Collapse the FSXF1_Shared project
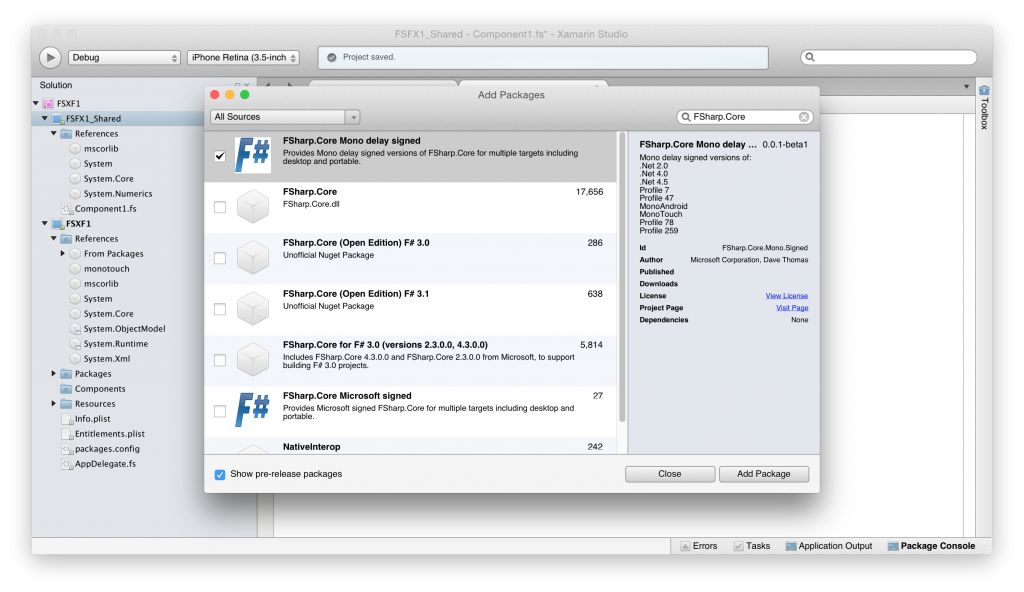The height and width of the screenshot is (592, 1024). point(44,118)
